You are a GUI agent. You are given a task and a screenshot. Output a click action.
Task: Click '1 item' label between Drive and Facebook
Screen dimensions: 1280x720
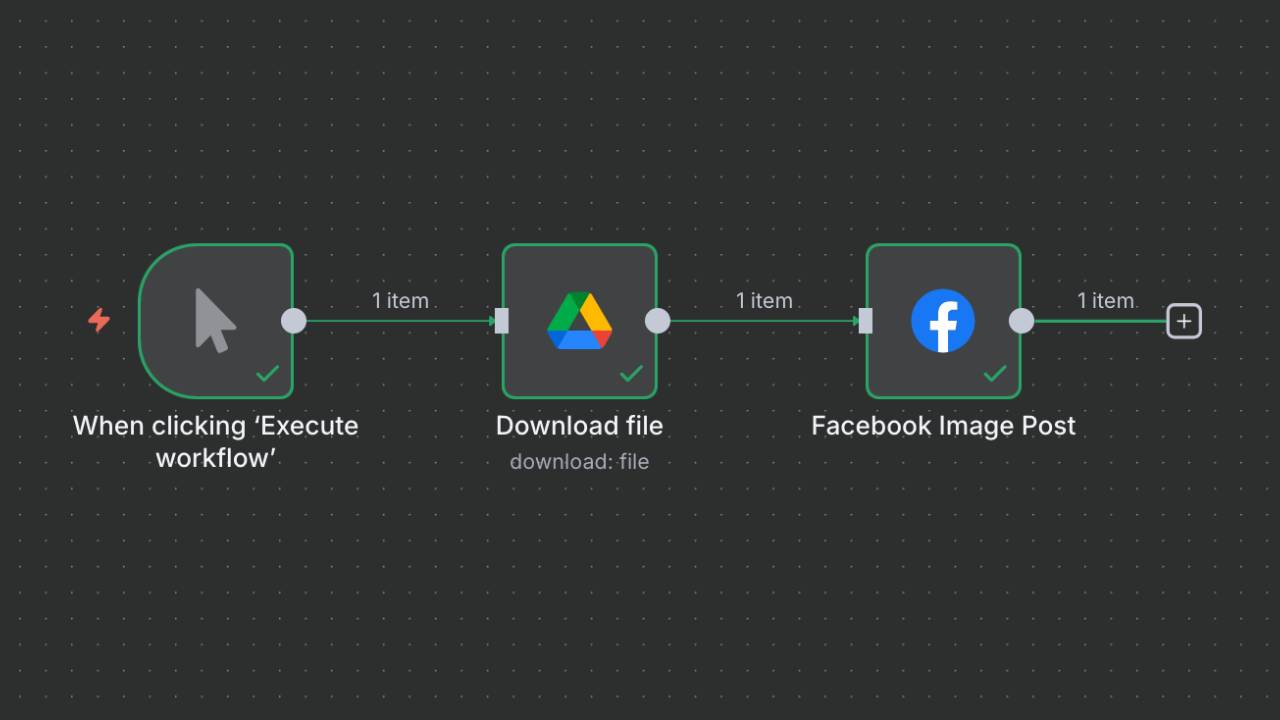(x=764, y=300)
